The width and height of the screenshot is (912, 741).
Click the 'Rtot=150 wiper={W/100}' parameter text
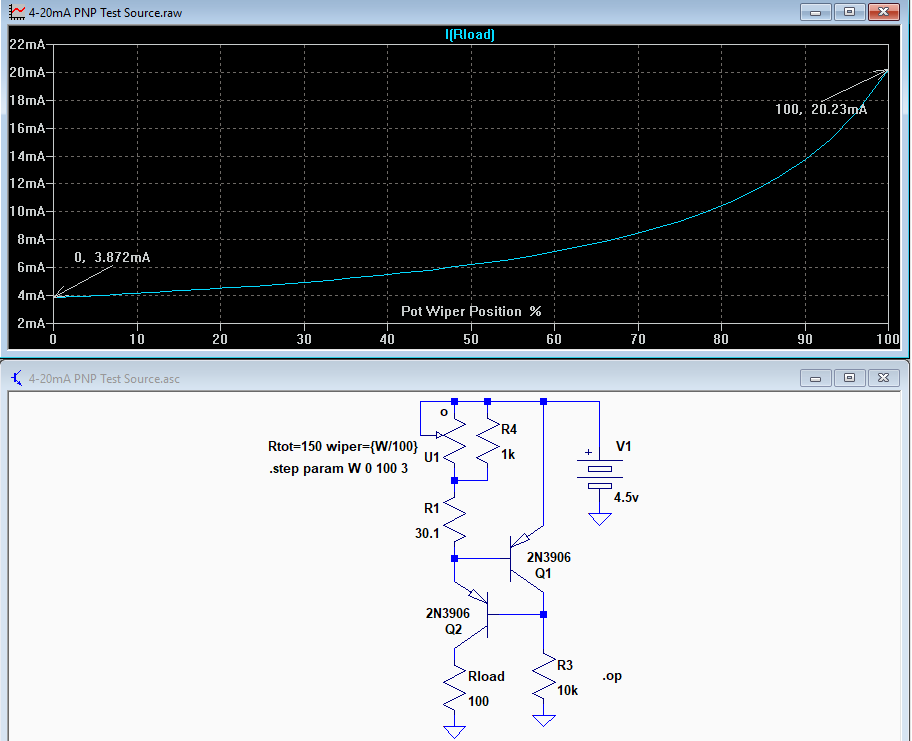343,446
